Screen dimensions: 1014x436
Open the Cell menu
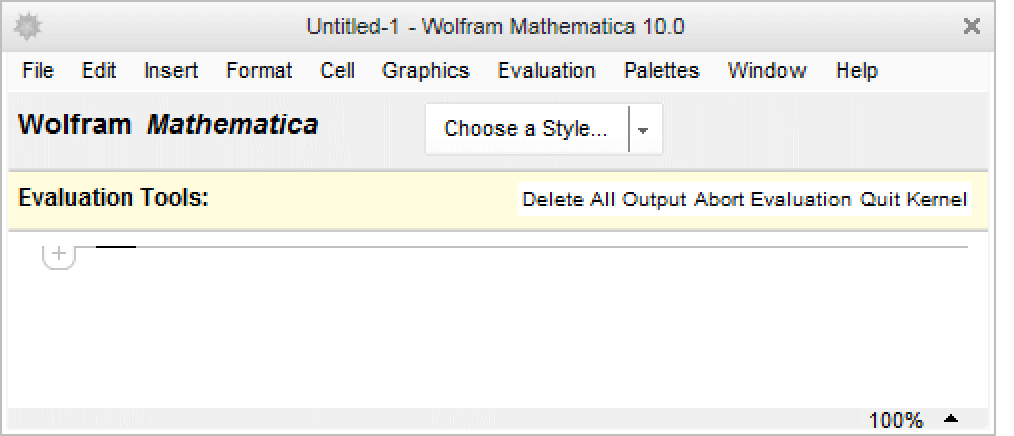(x=337, y=71)
